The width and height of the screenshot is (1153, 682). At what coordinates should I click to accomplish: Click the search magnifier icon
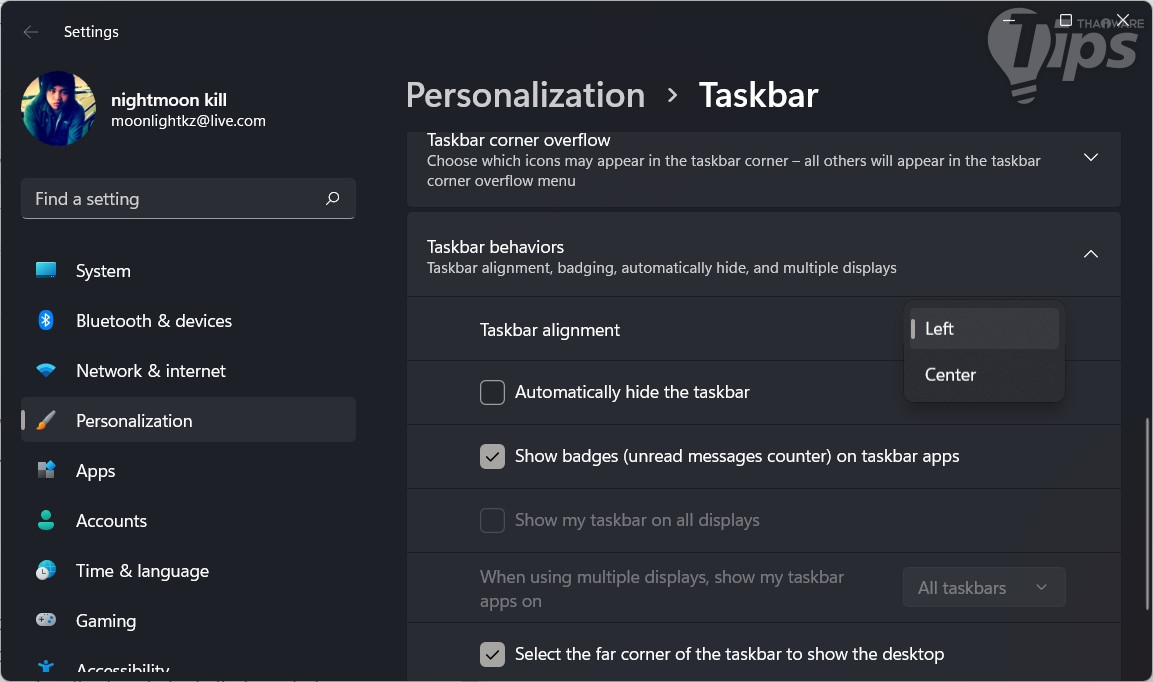pos(333,199)
